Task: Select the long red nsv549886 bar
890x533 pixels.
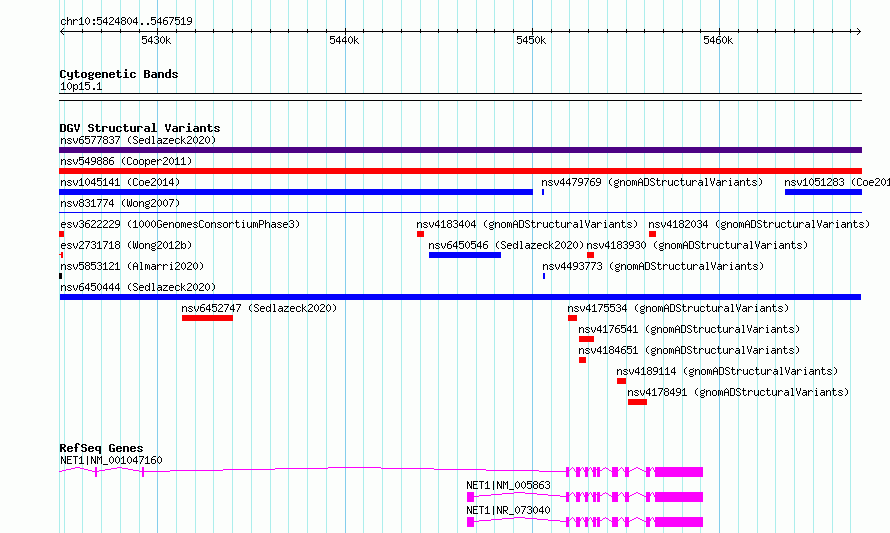Action: [460, 171]
